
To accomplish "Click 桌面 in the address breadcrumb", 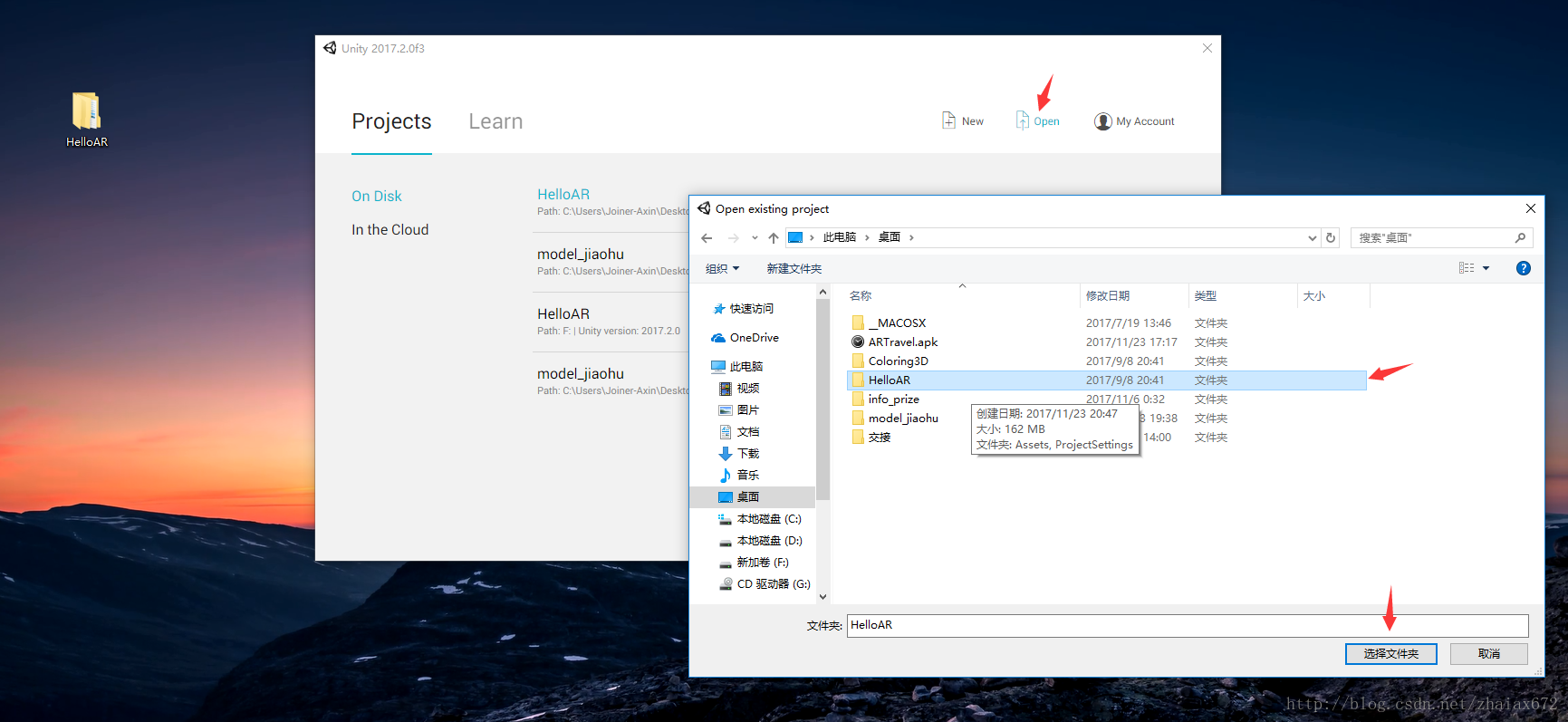I will click(890, 238).
